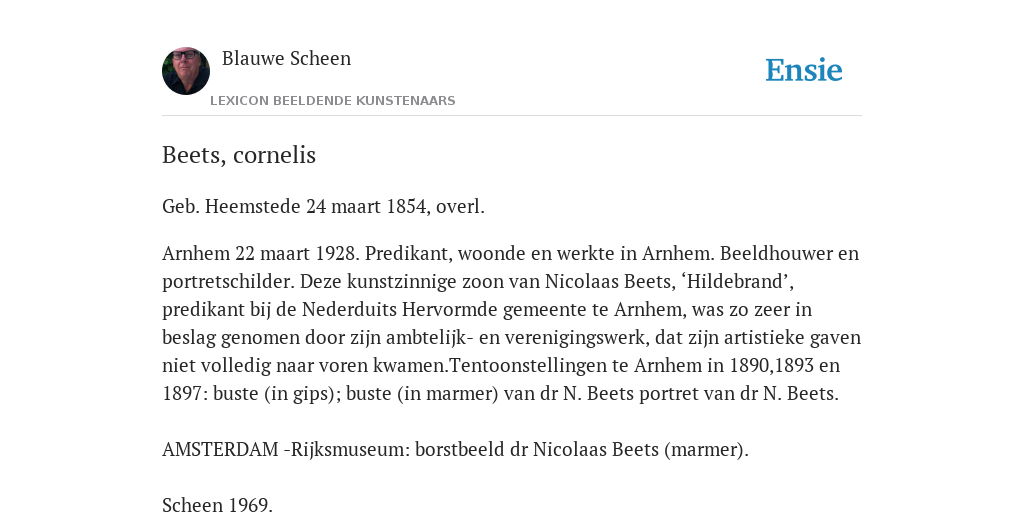Click the phrase 'buste (in gips)'
Image resolution: width=1024 pixels, height=512 pixels.
tap(274, 394)
